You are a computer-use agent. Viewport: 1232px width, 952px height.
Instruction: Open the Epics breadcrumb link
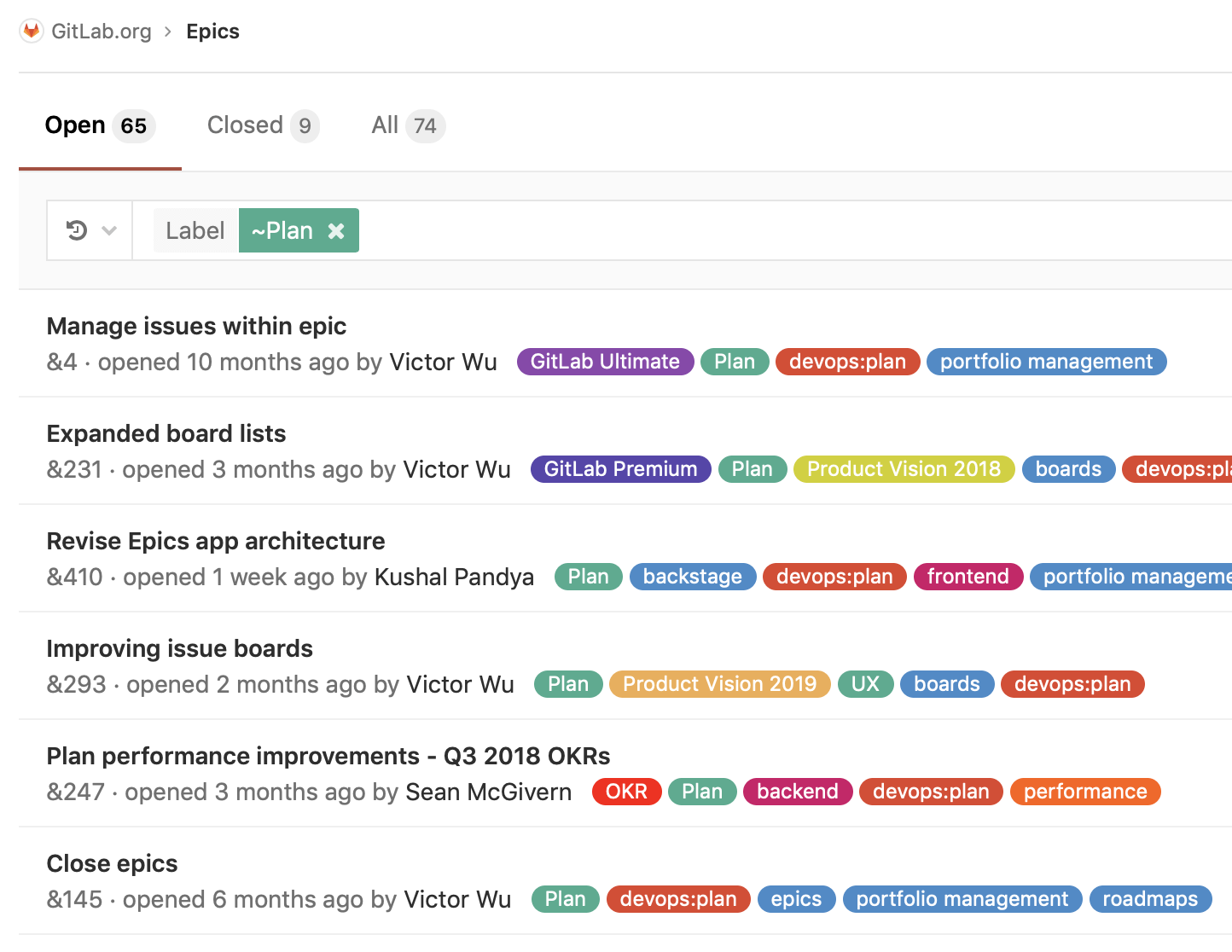tap(212, 32)
